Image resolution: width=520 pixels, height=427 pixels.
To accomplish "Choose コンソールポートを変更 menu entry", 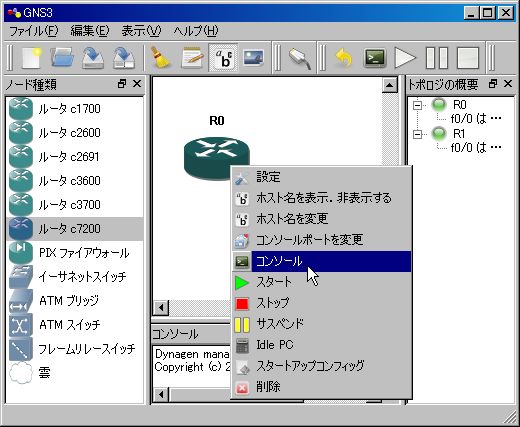I will tap(322, 240).
